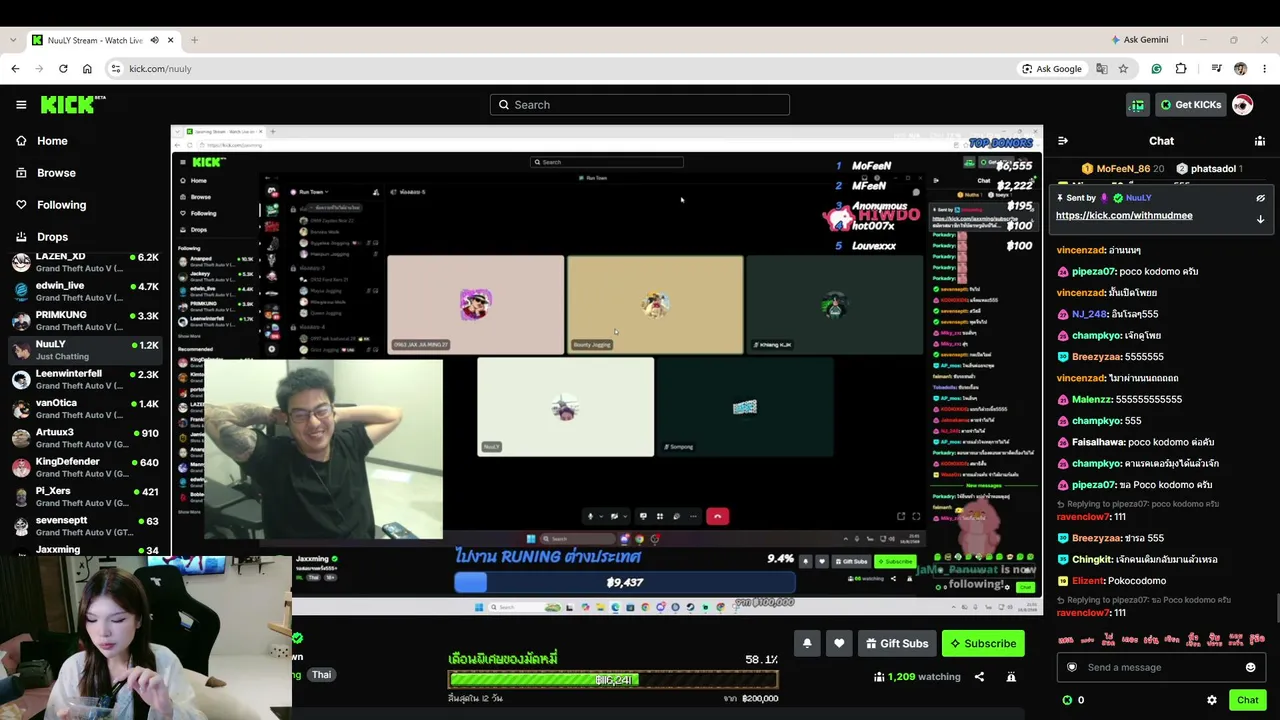Expand the pinned message down arrow
The width and height of the screenshot is (1280, 720).
1260,219
